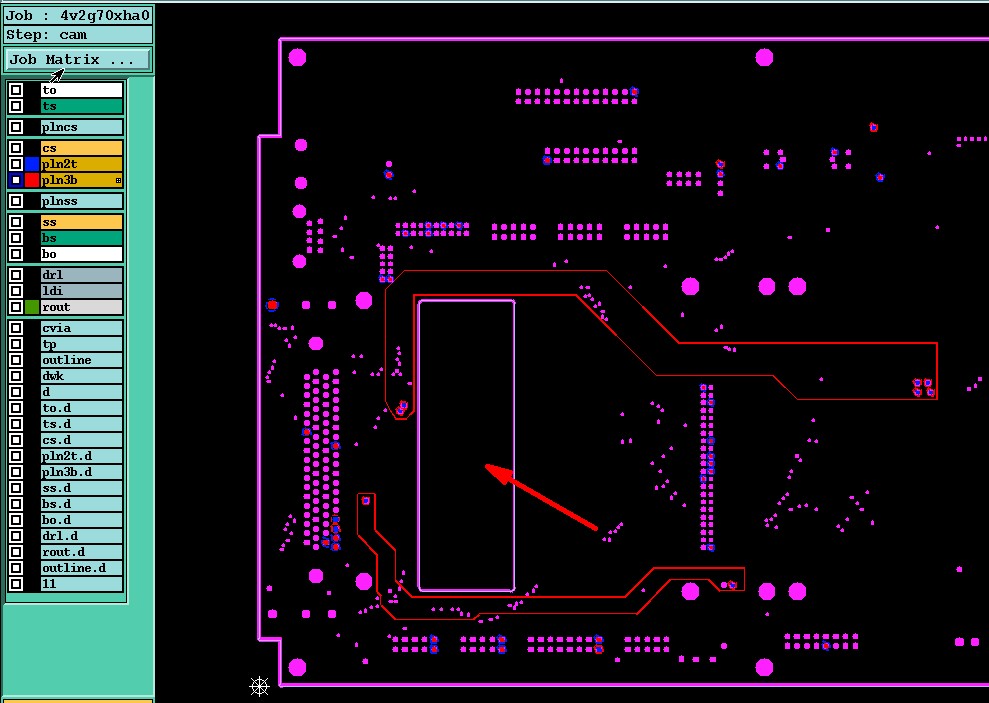This screenshot has width=989, height=703.
Task: Toggle visibility checkbox for layer bs
Action: [16, 238]
